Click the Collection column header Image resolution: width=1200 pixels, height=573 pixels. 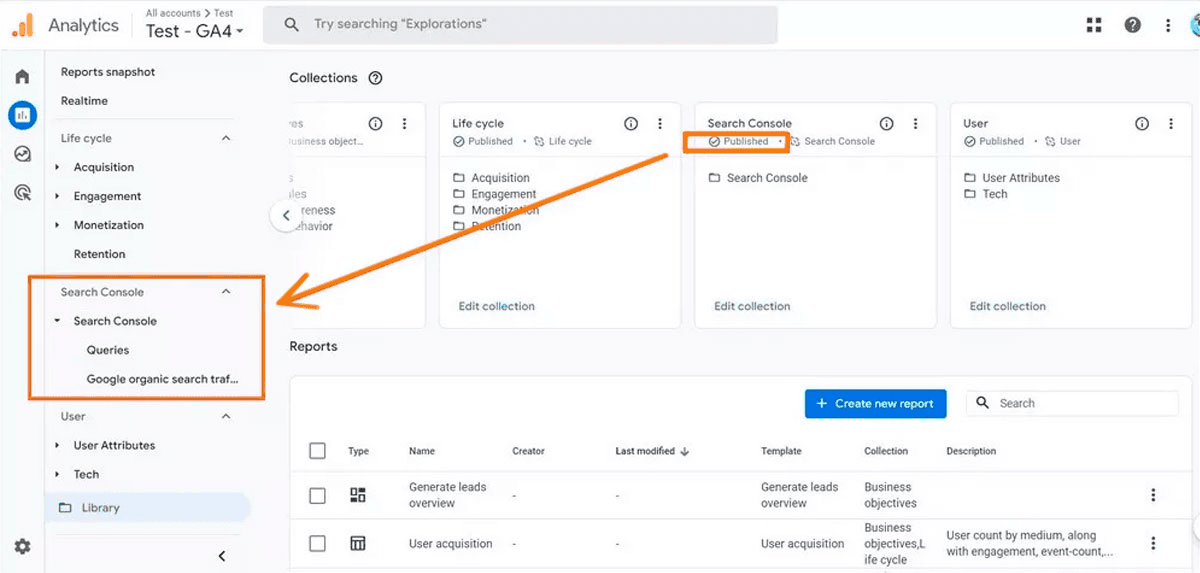coord(886,451)
